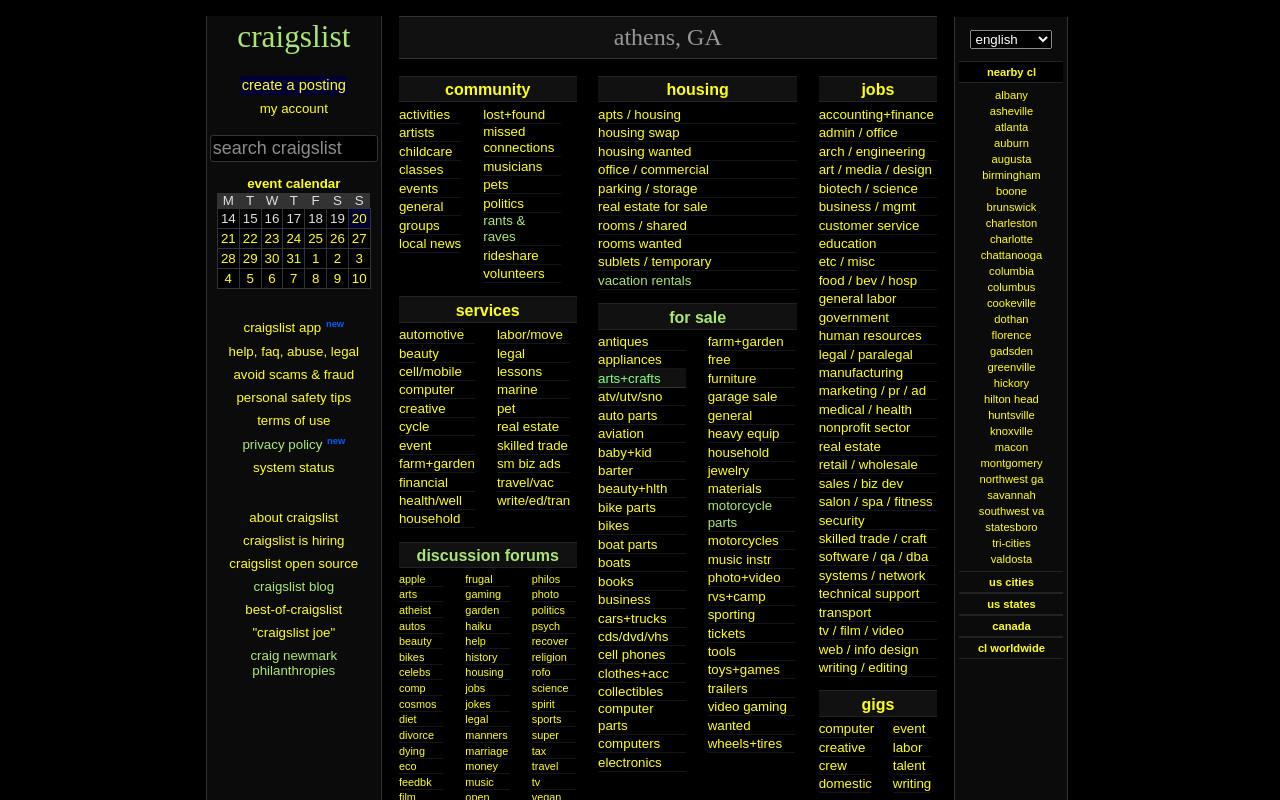This screenshot has width=1280, height=800.
Task: Open best-of-craigslist page
Action: click(293, 609)
